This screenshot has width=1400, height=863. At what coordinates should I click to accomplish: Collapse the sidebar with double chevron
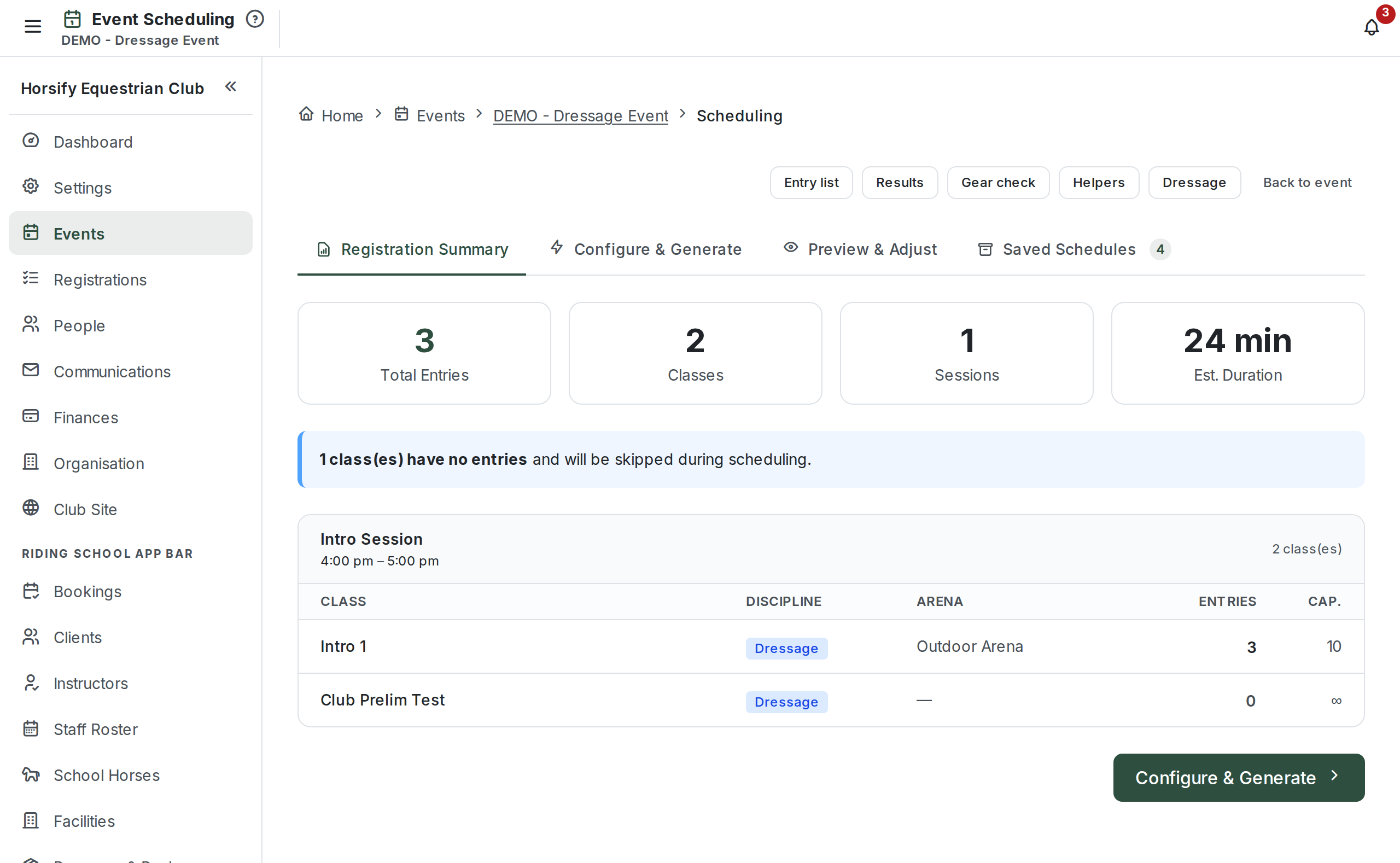click(x=231, y=87)
